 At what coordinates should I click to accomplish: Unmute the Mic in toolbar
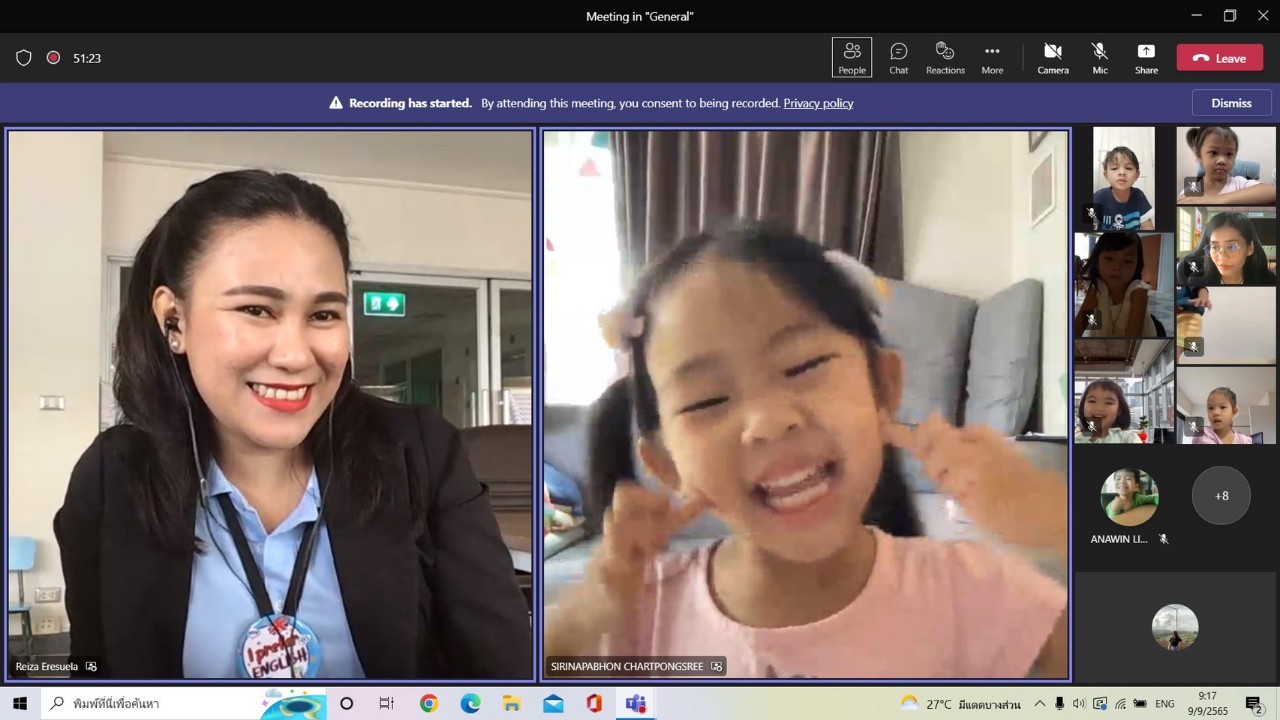click(1100, 58)
